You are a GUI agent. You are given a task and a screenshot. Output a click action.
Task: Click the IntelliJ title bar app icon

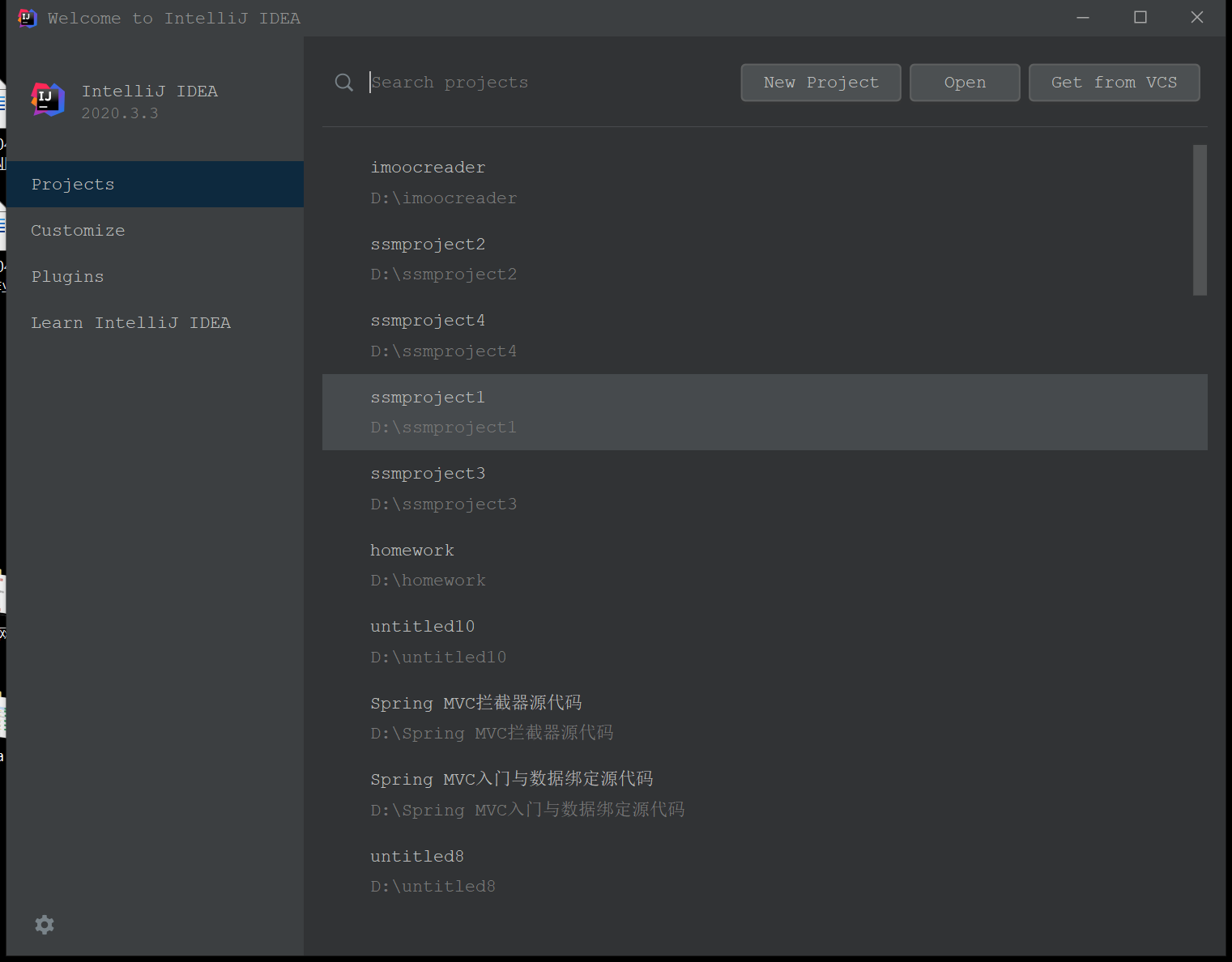28,18
